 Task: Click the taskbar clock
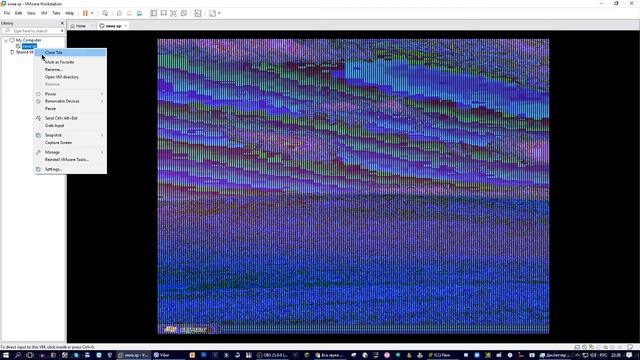click(x=616, y=356)
